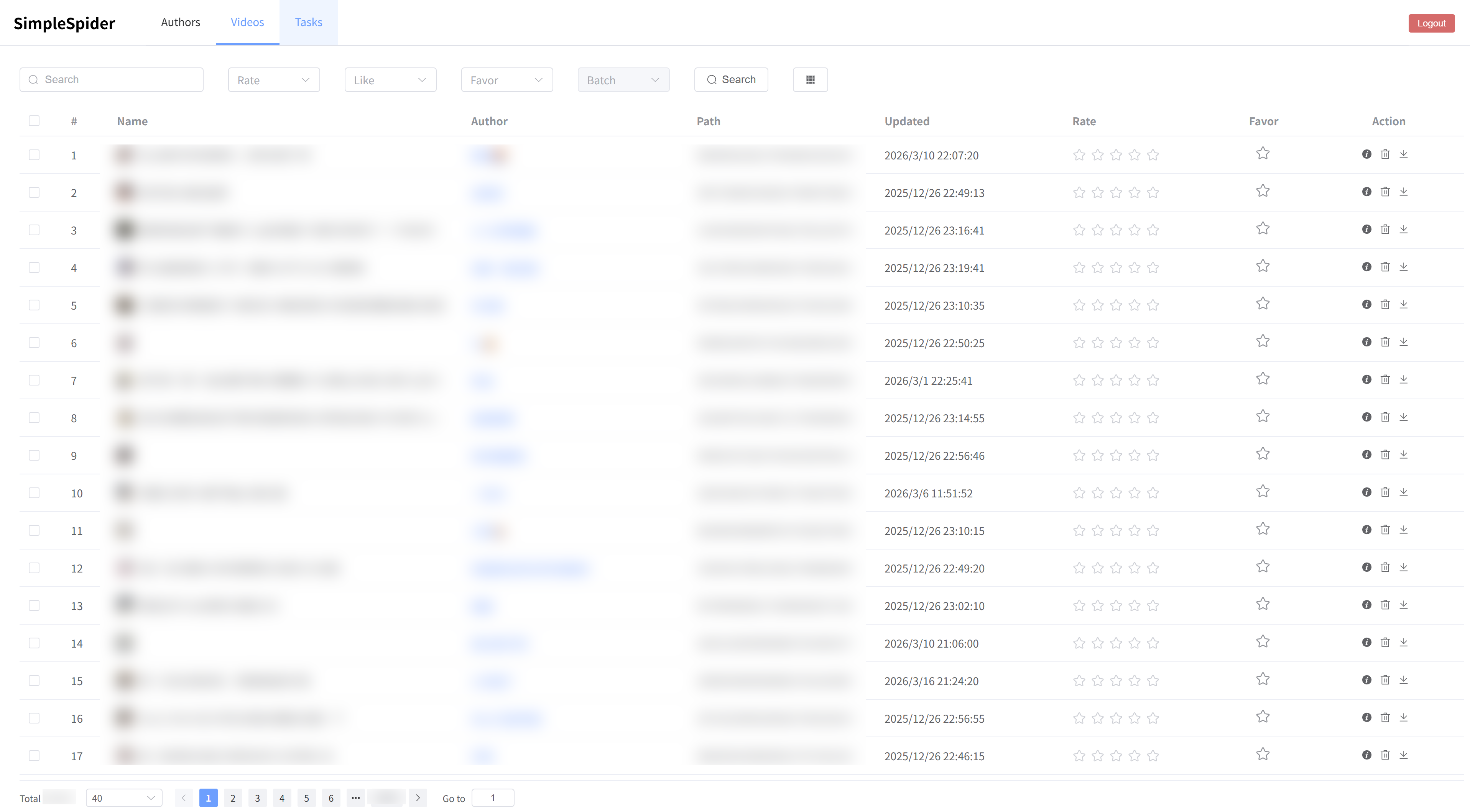
Task: Go to page 3
Action: coord(257,798)
